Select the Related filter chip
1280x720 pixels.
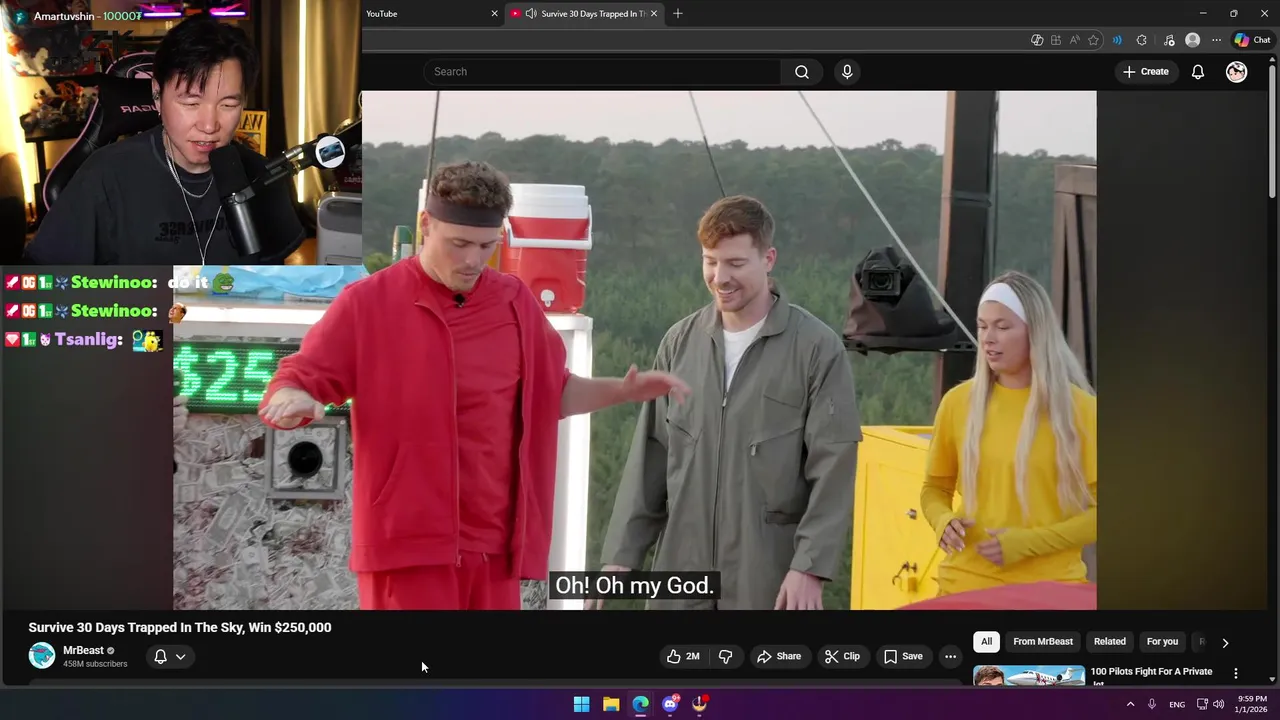(1109, 642)
